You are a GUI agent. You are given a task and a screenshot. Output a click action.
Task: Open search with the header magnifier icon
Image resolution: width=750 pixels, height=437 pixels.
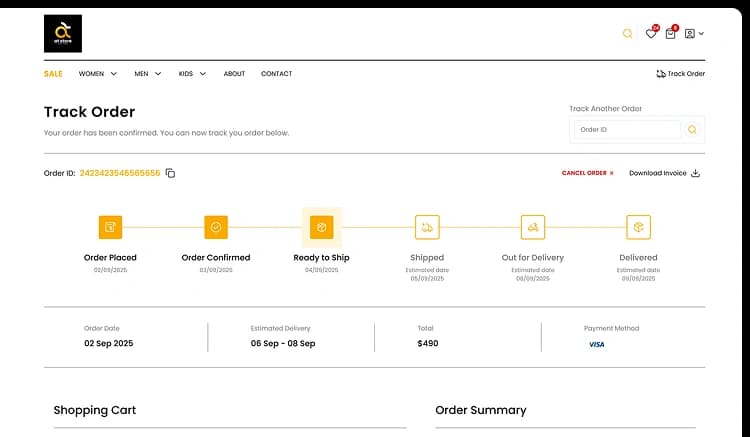(627, 33)
